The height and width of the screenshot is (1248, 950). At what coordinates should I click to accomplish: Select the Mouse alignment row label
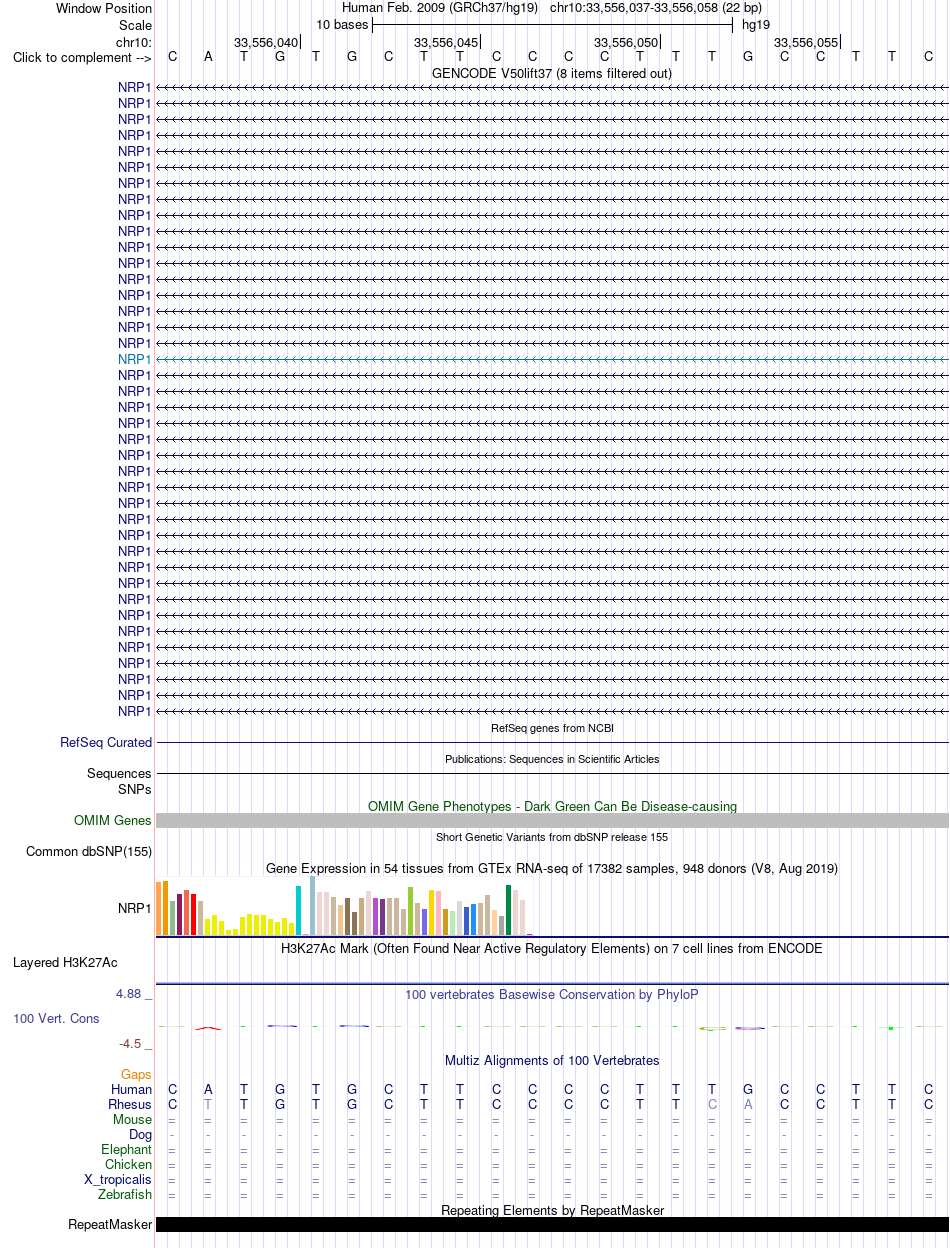pos(132,1119)
